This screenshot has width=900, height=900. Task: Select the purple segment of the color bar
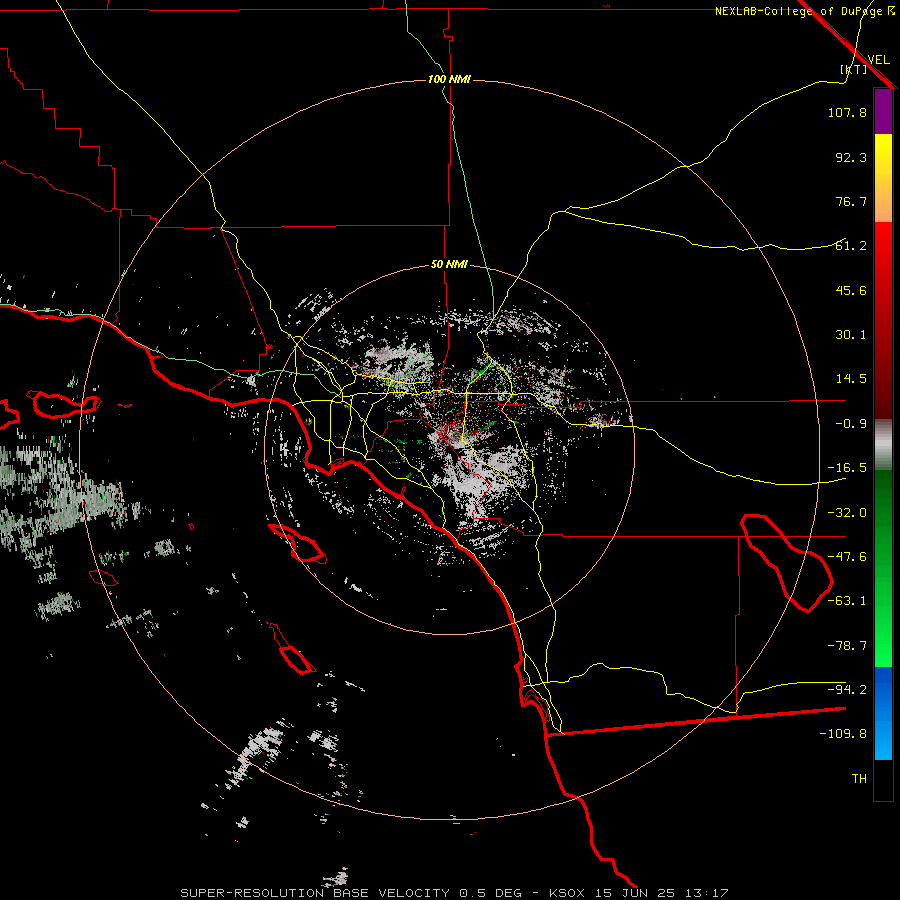point(883,112)
